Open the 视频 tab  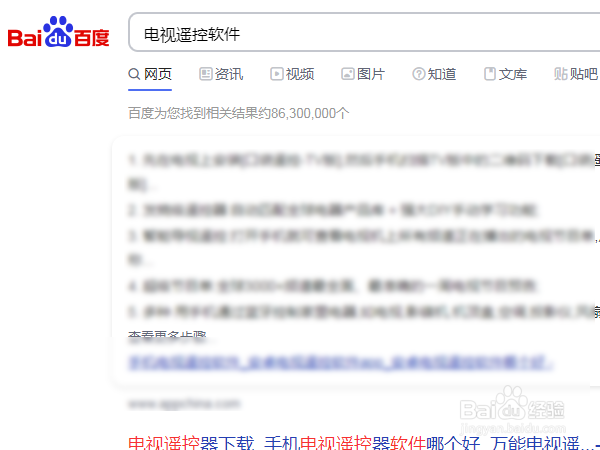(x=292, y=74)
